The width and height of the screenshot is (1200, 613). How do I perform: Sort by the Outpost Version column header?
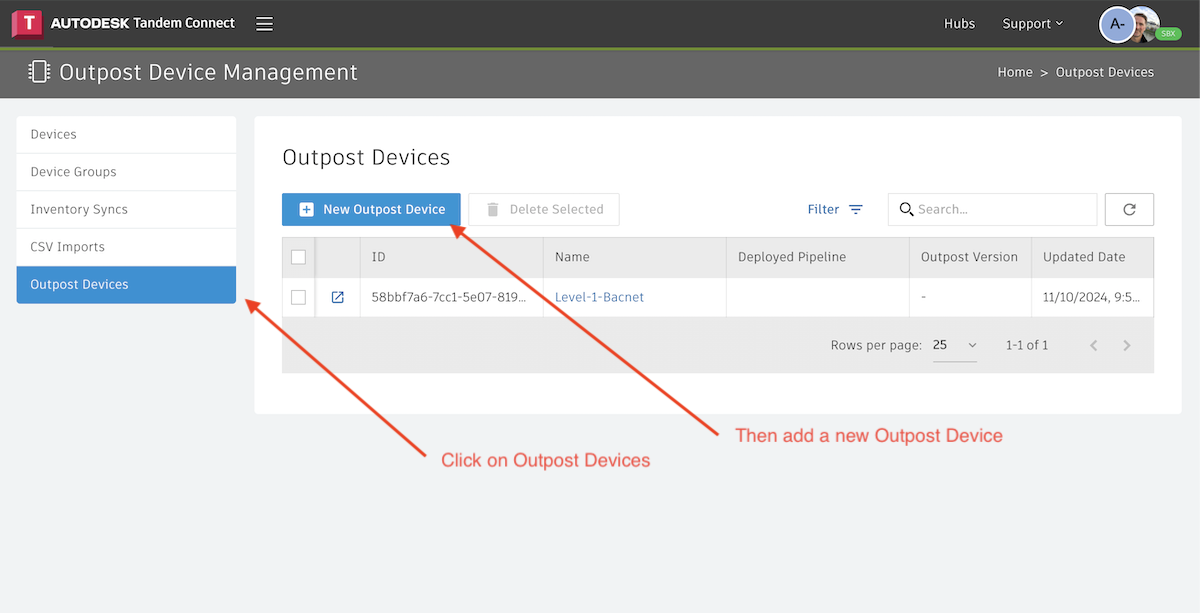[x=970, y=257]
